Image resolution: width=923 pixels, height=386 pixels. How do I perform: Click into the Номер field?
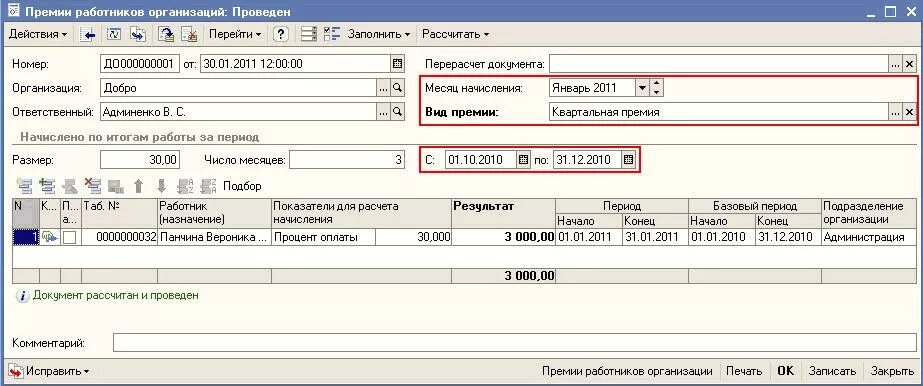pos(140,64)
